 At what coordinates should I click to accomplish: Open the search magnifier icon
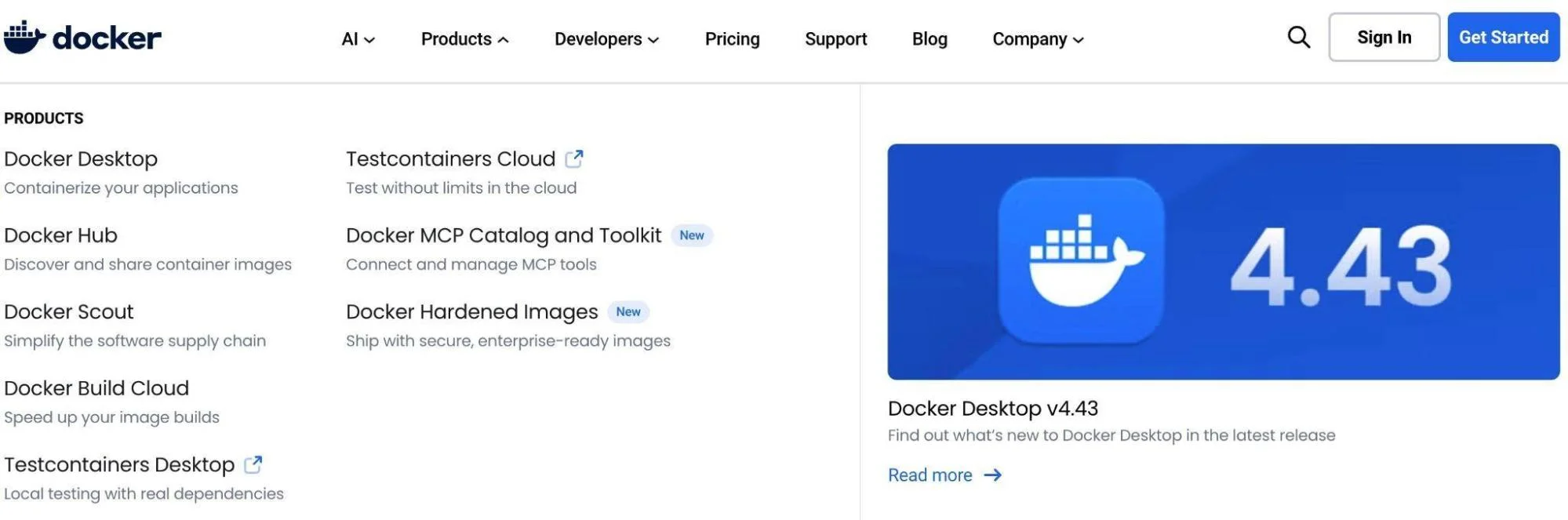tap(1298, 37)
